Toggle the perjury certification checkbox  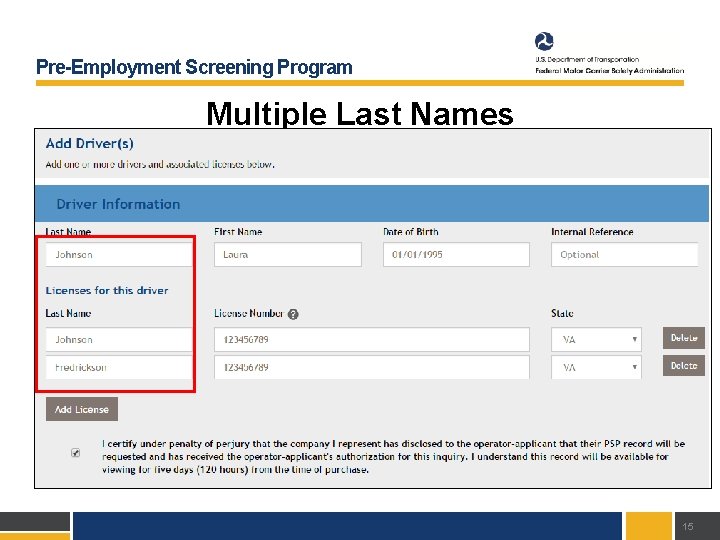76,453
